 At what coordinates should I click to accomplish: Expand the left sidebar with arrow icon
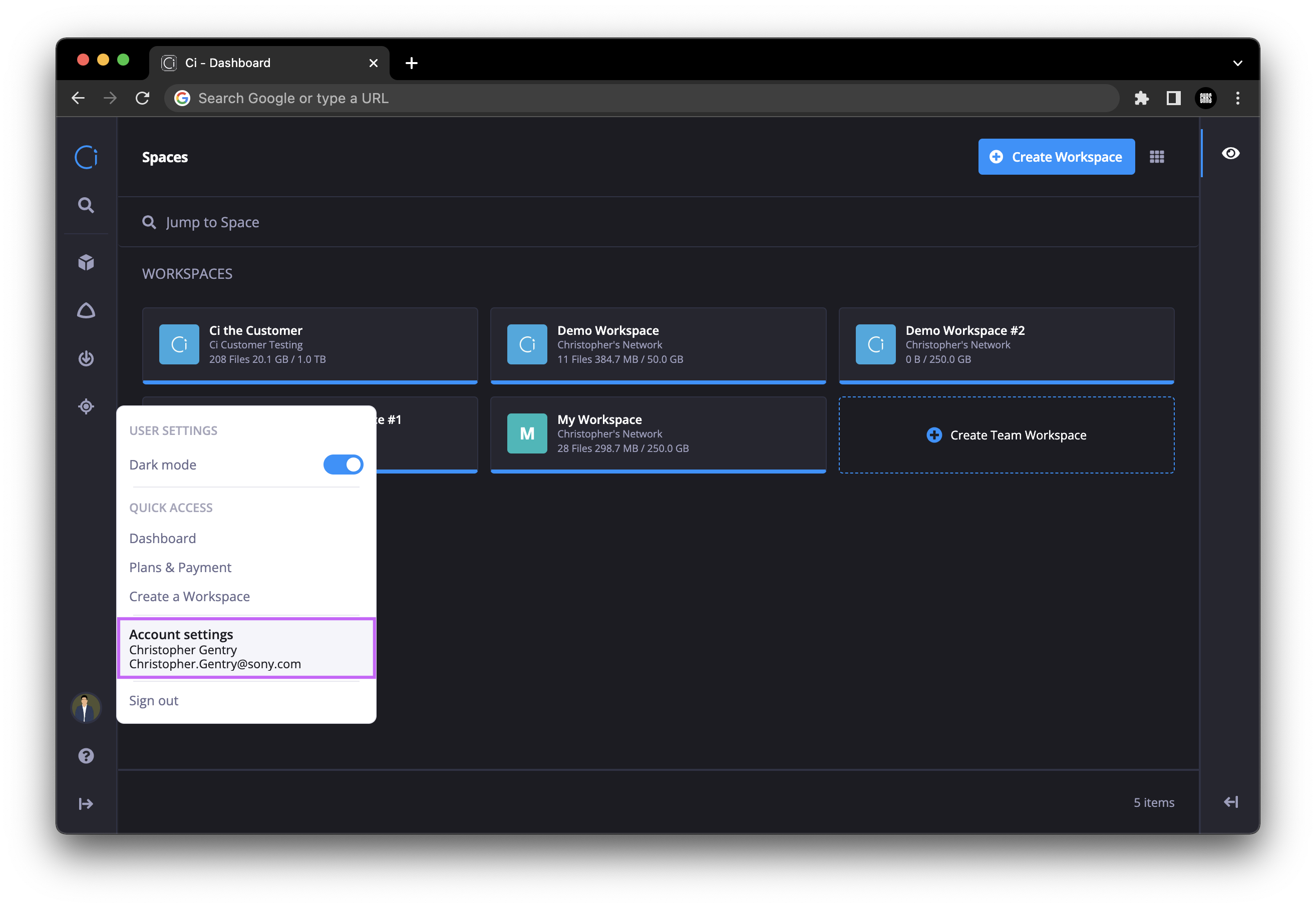[86, 803]
